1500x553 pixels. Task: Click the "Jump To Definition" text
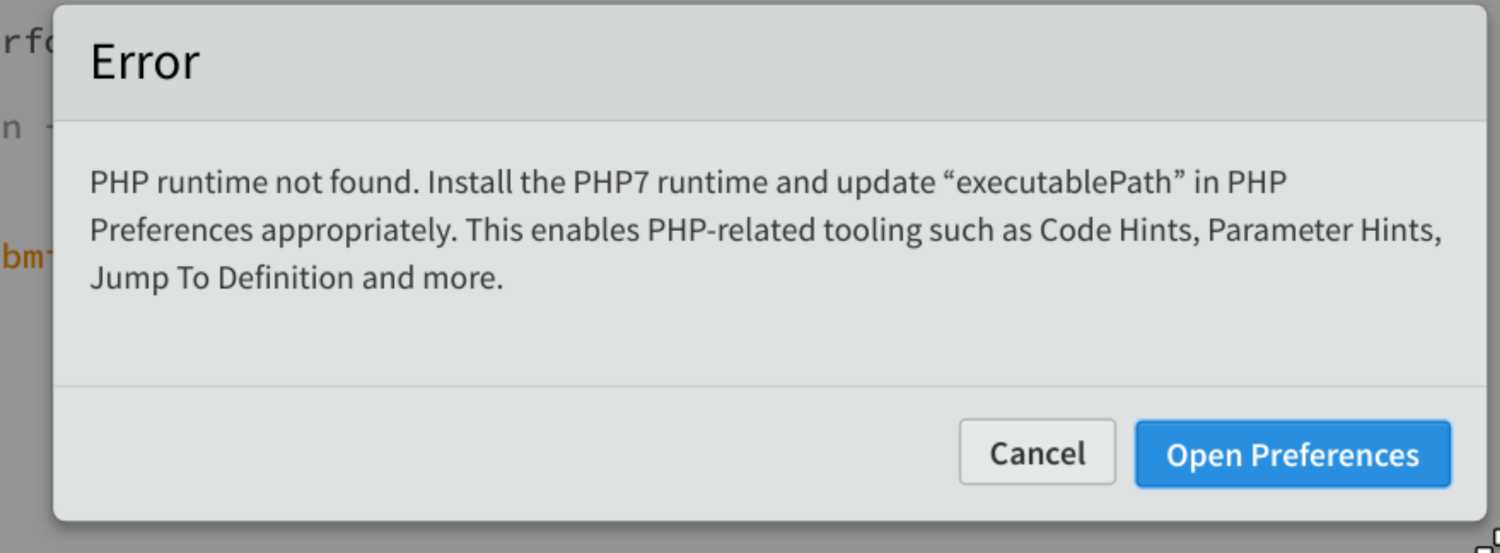[x=222, y=278]
